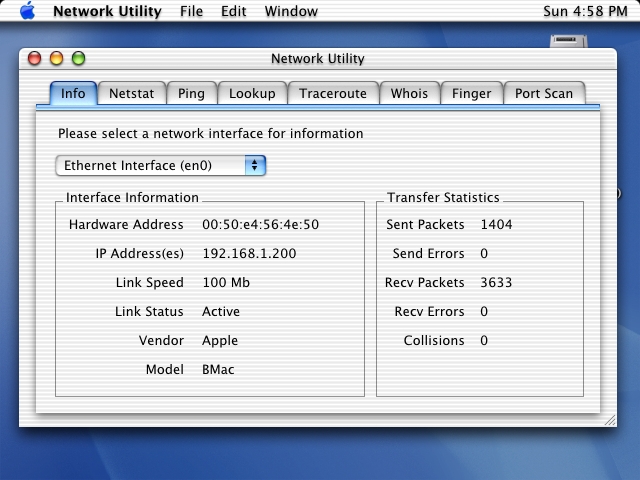Open the Window menu
The width and height of the screenshot is (640, 480).
coord(291,11)
